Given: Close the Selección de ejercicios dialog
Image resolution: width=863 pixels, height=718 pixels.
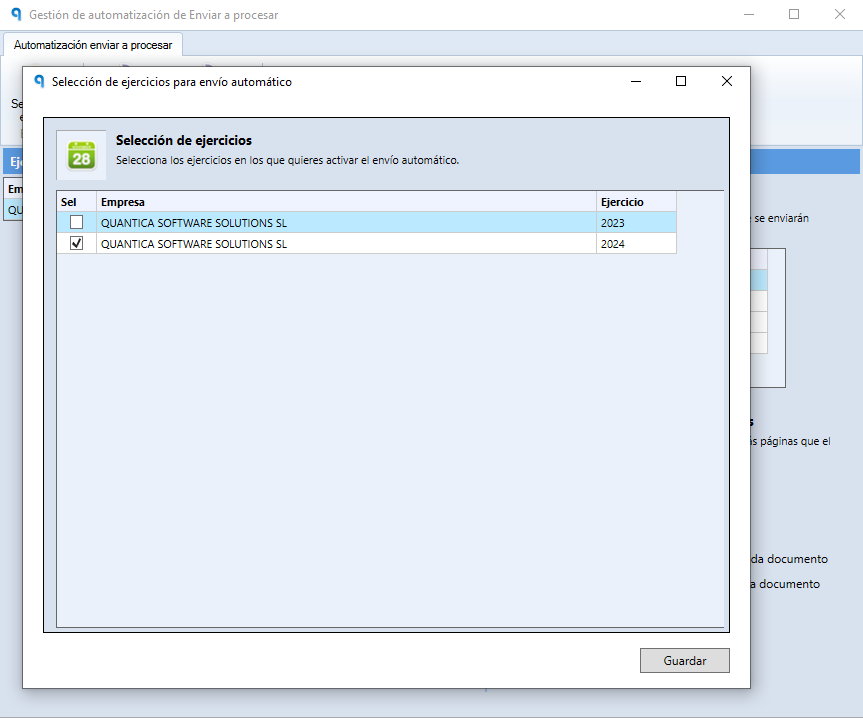Looking at the screenshot, I should click(727, 81).
